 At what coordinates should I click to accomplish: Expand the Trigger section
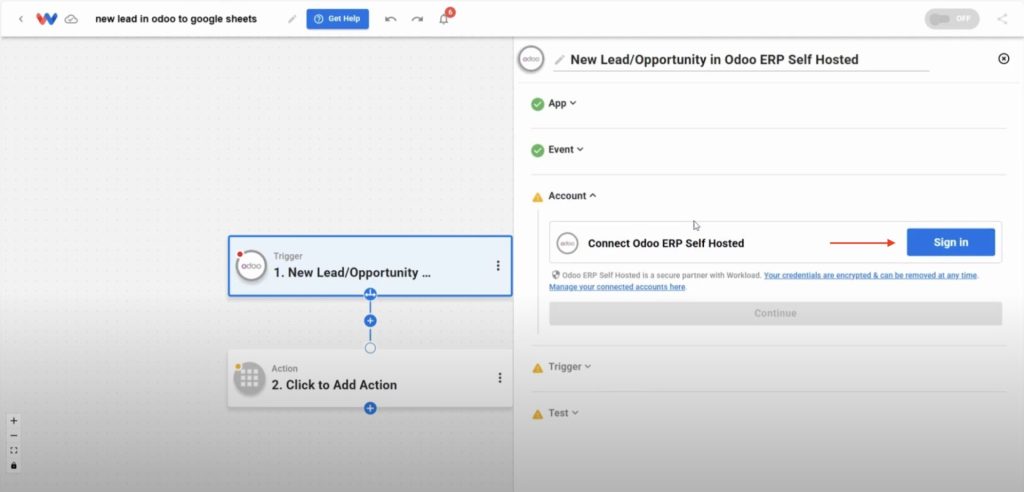tap(569, 367)
